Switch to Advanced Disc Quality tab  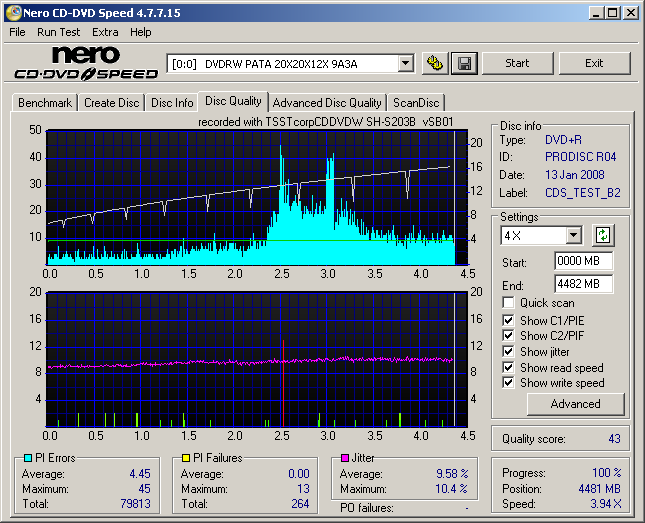[327, 103]
